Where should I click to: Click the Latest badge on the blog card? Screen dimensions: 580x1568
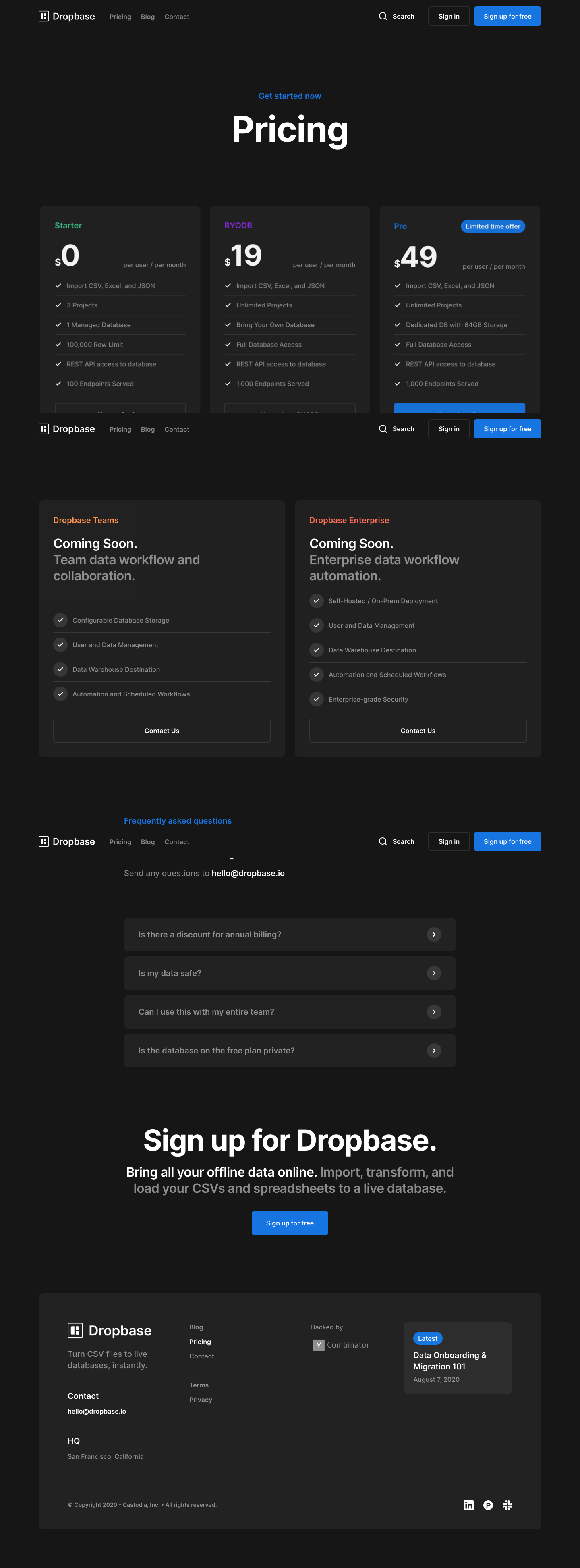428,1339
